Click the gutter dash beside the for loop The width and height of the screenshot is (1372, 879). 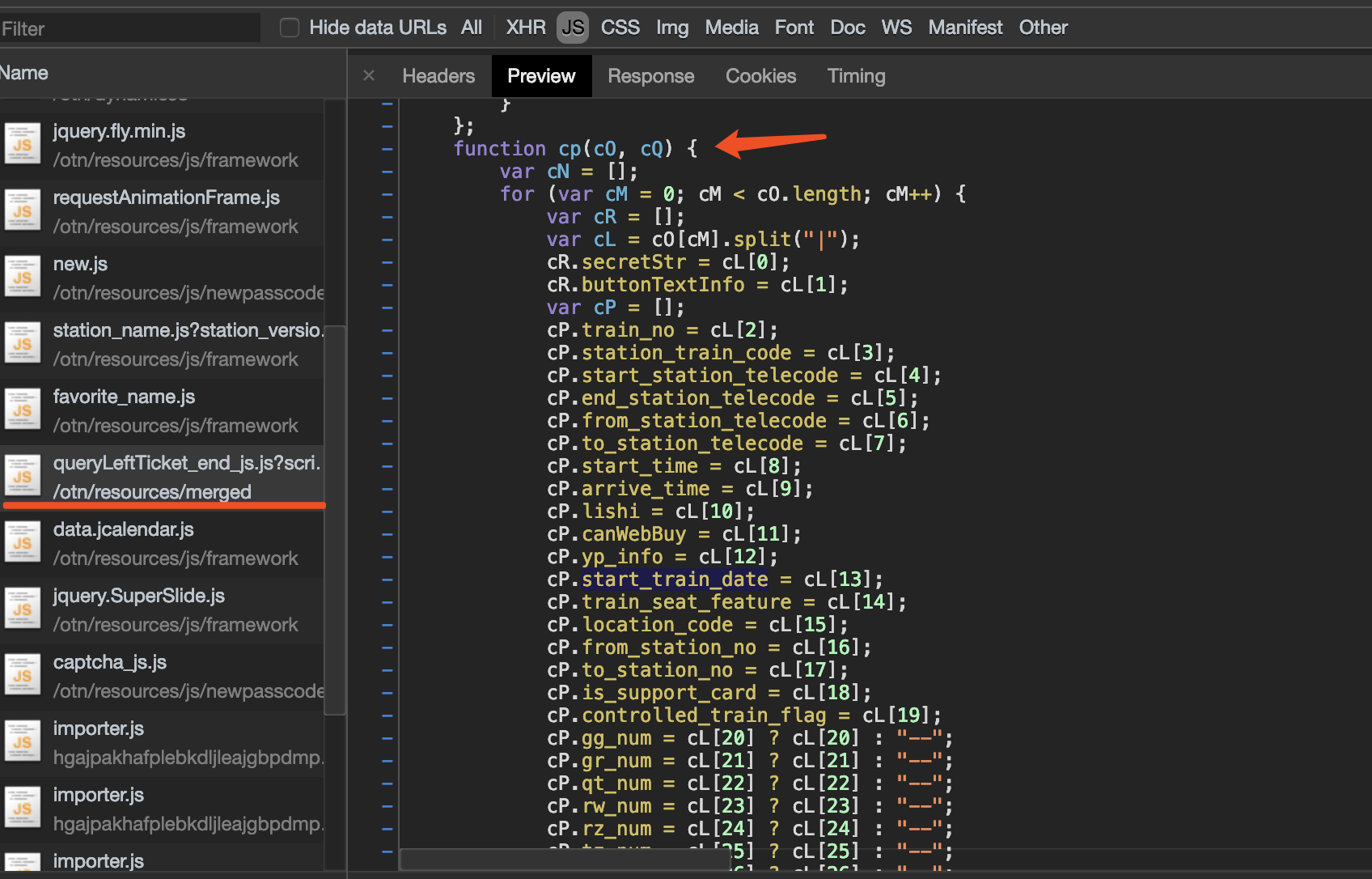click(x=387, y=194)
